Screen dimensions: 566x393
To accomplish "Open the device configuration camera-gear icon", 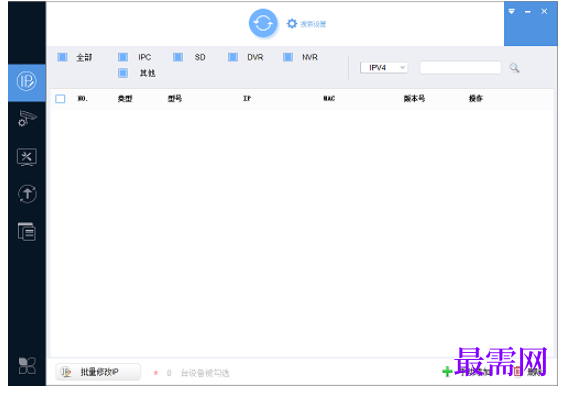I will point(27,119).
